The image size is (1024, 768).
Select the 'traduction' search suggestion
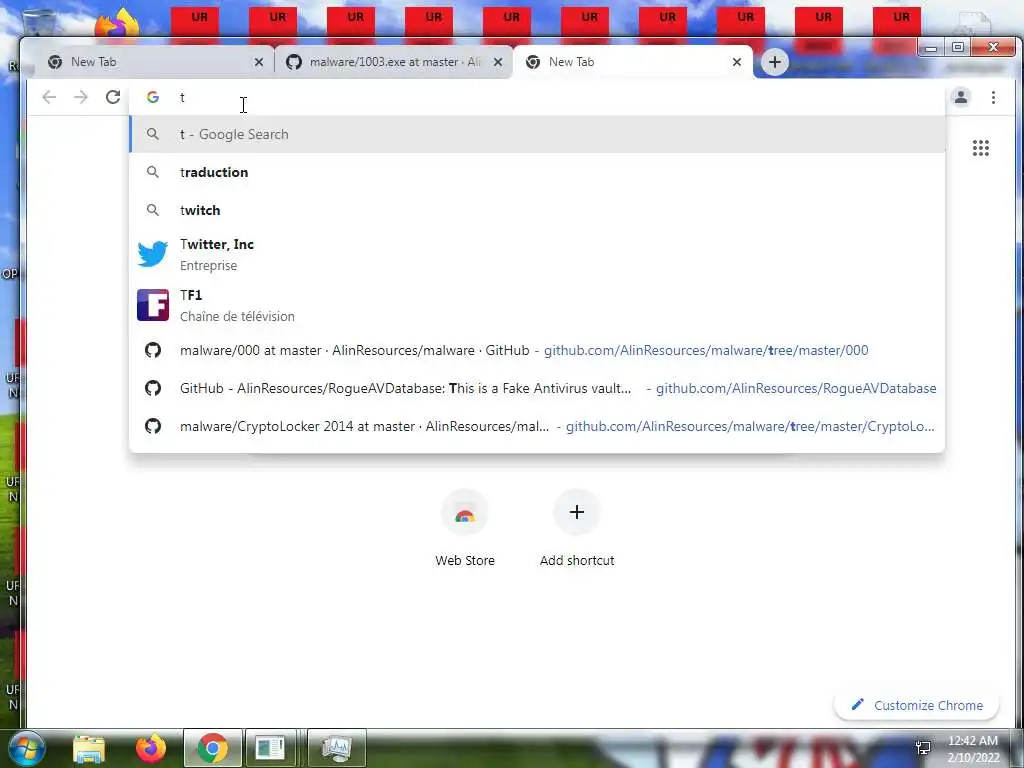click(x=537, y=172)
